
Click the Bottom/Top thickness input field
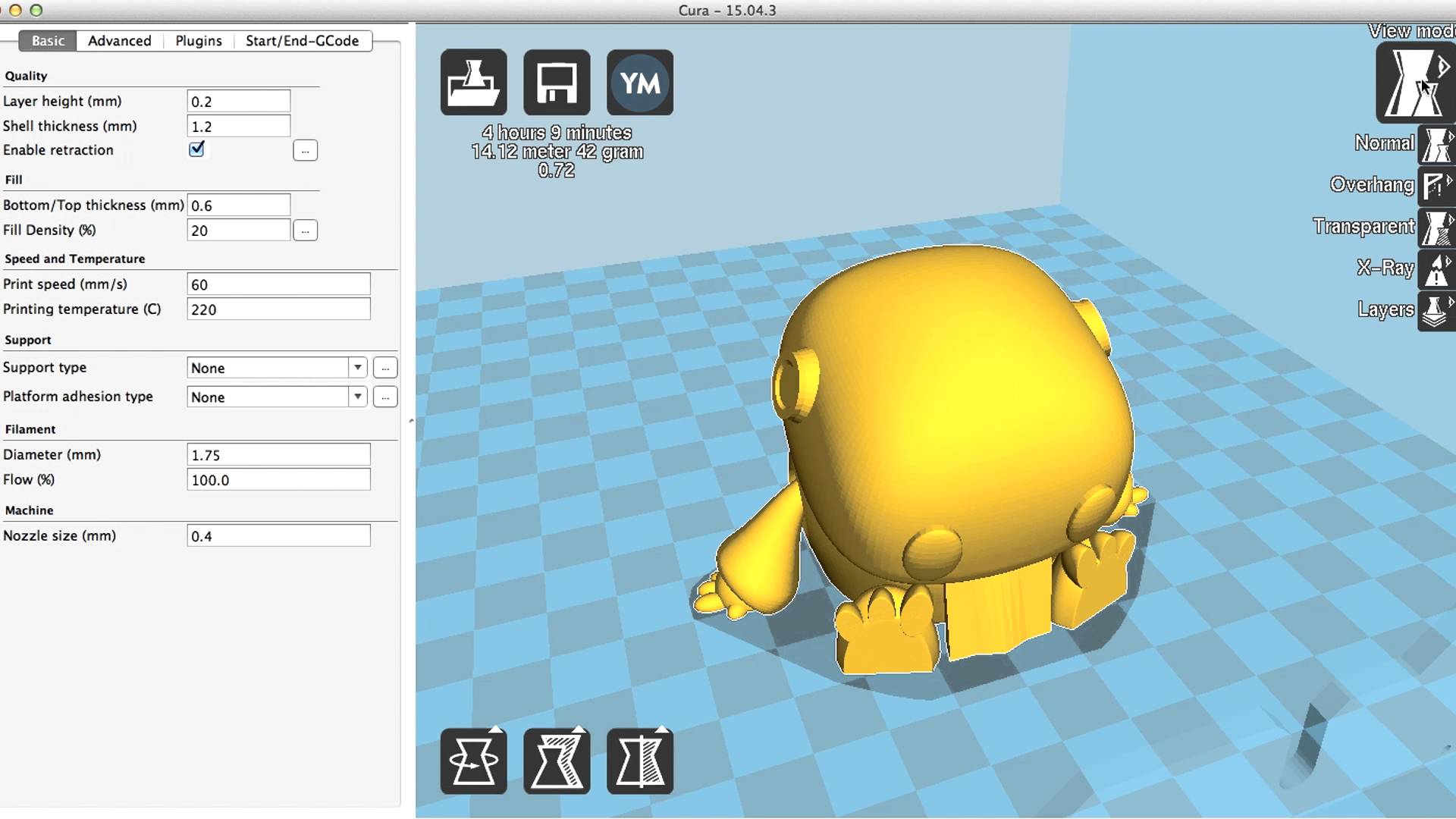tap(239, 206)
